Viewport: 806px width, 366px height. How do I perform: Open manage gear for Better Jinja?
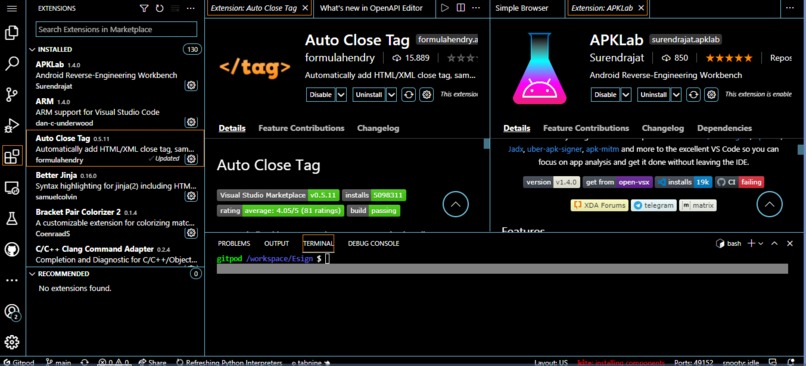[x=191, y=196]
